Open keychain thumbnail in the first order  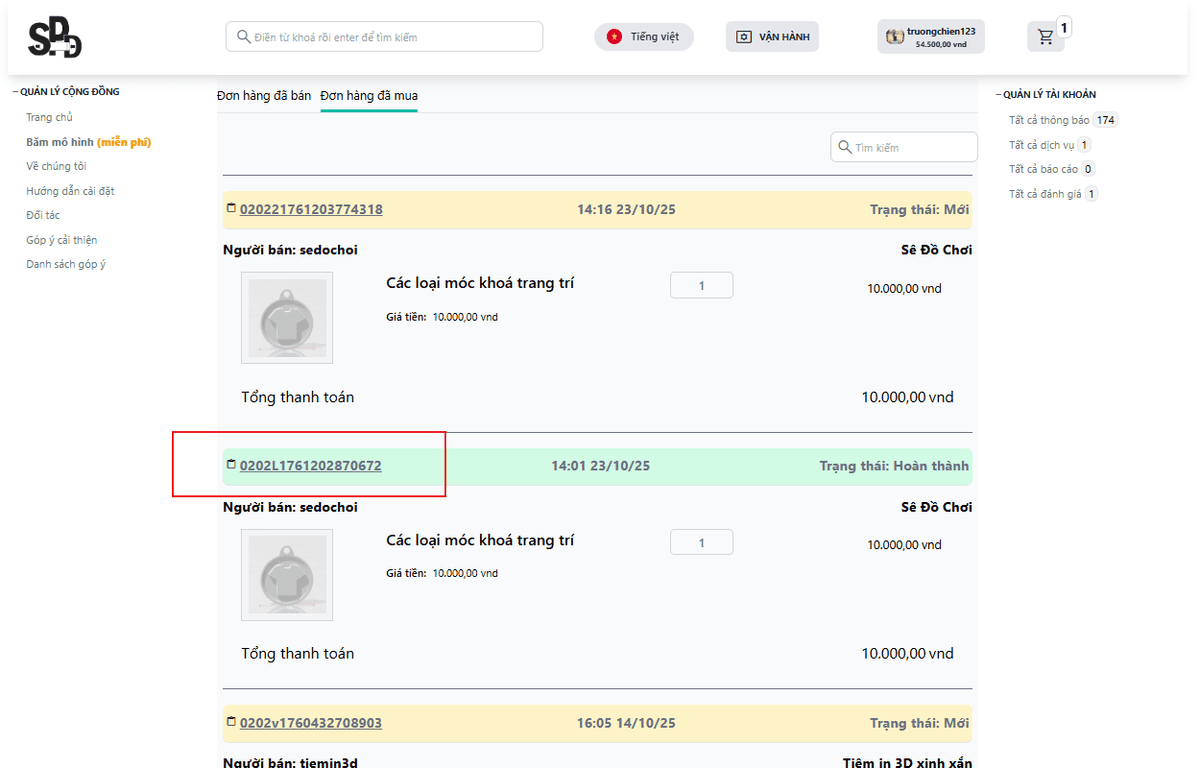[x=287, y=318]
